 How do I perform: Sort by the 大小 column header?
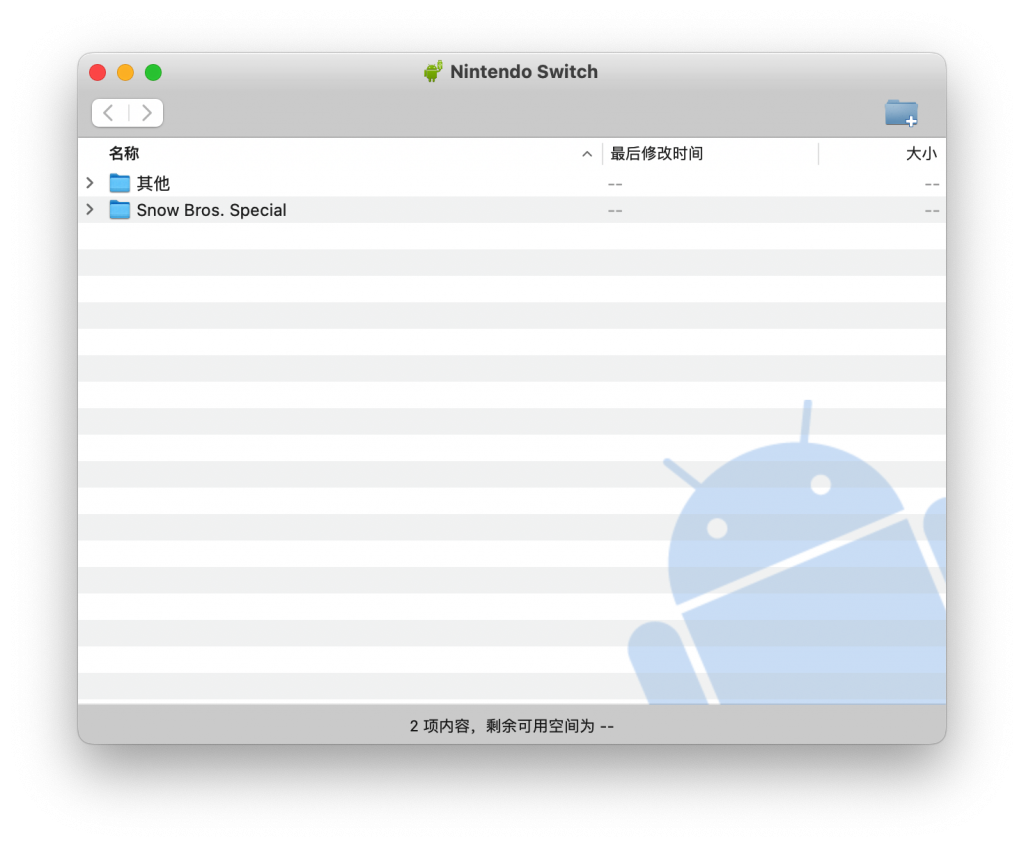point(920,154)
